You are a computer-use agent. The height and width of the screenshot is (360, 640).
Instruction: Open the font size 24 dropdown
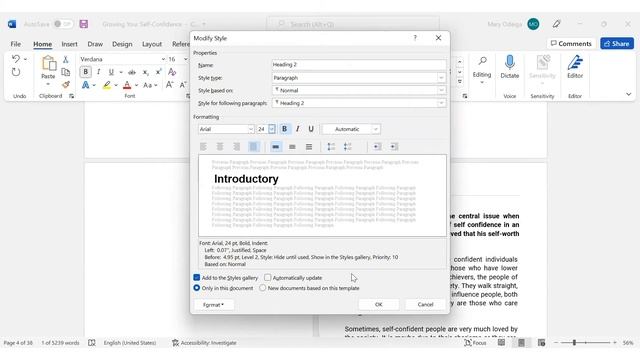(272, 129)
